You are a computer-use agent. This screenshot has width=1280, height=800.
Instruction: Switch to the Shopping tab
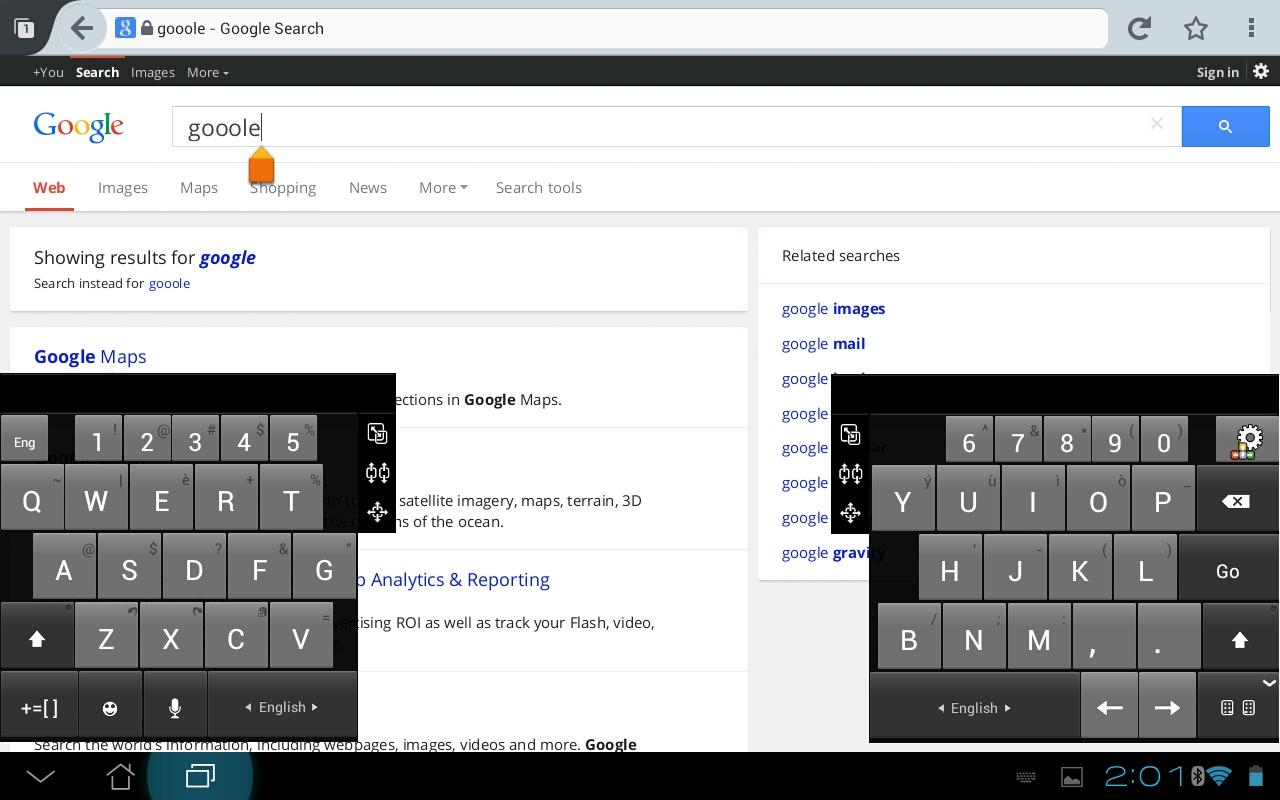[x=283, y=187]
